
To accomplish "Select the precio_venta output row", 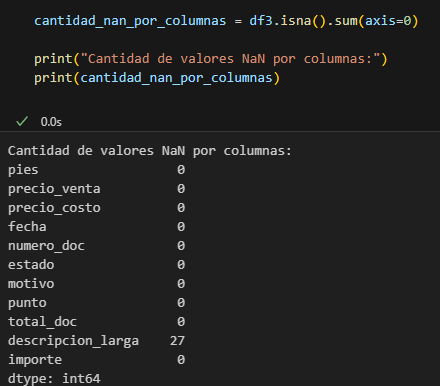I will pos(96,189).
